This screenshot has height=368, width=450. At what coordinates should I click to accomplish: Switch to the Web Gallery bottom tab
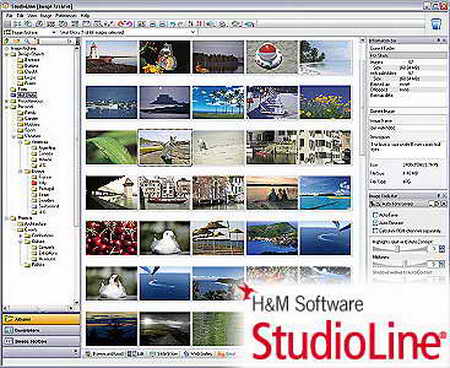click(198, 354)
